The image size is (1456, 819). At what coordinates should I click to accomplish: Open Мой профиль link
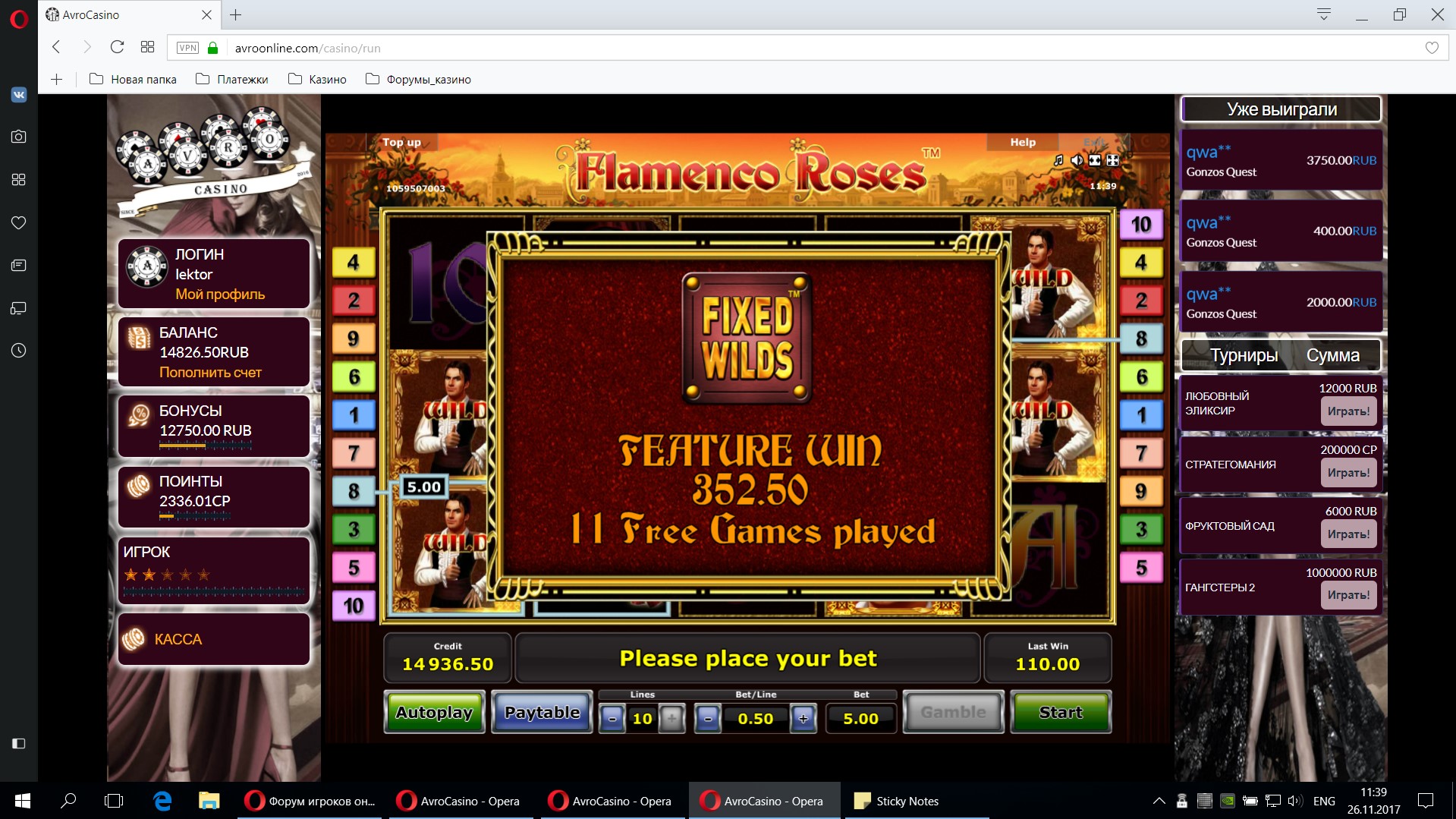(220, 295)
